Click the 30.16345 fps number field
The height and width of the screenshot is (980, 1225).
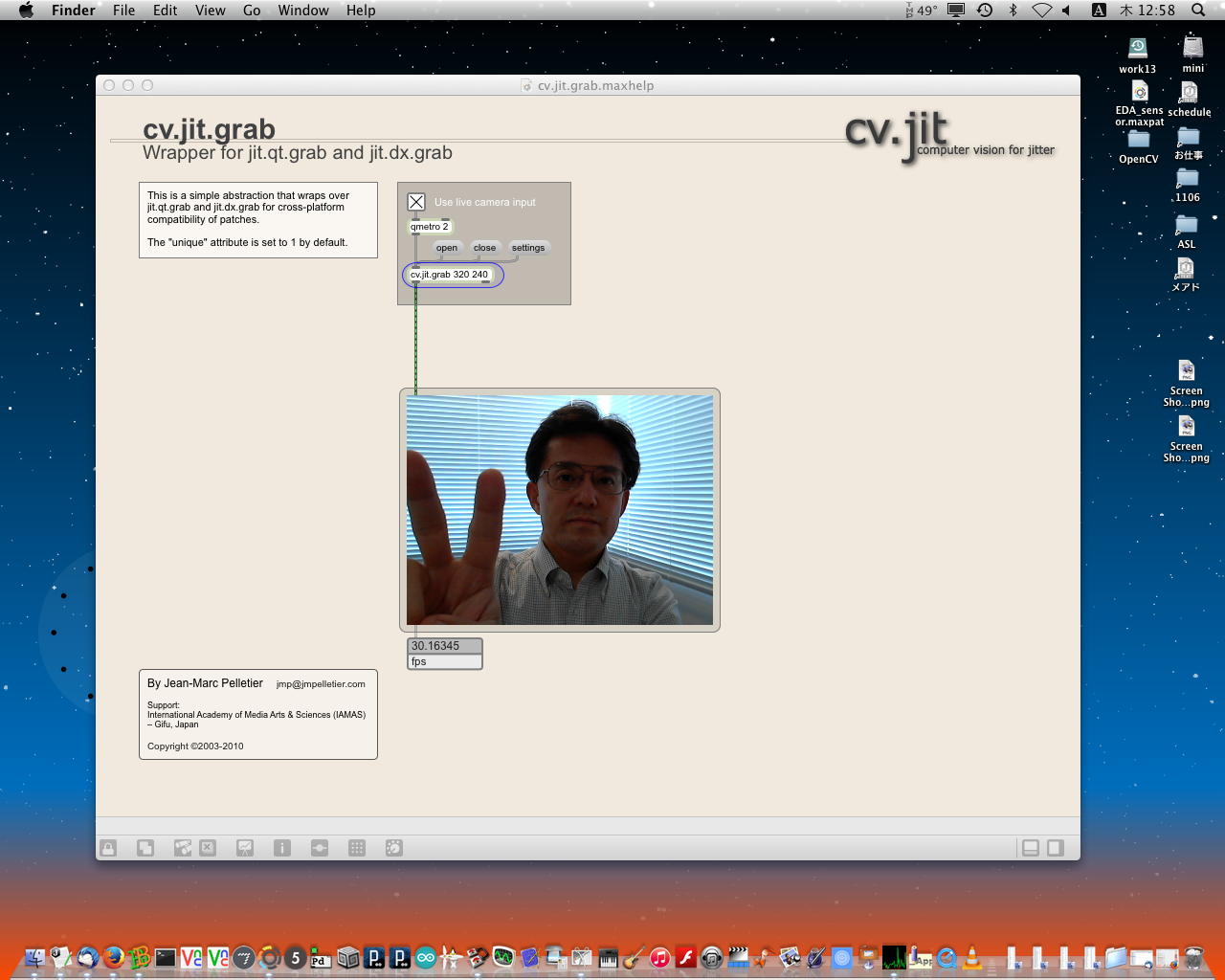pyautogui.click(x=445, y=646)
